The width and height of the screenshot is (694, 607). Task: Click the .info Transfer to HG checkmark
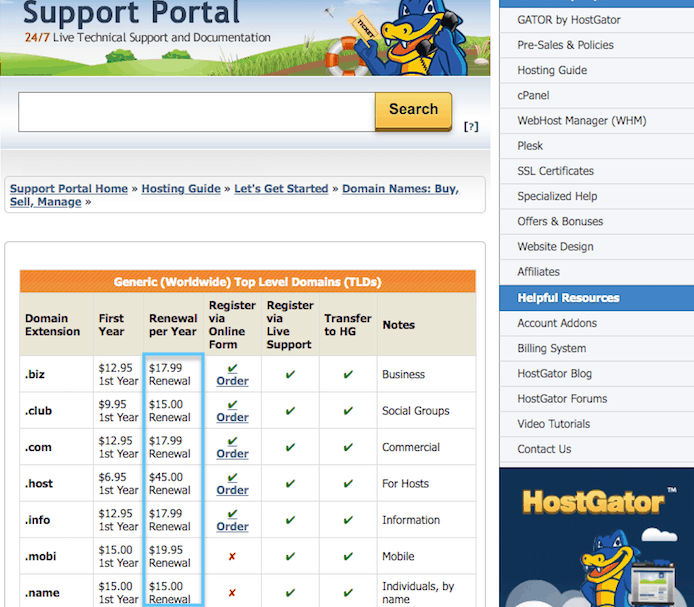(348, 520)
